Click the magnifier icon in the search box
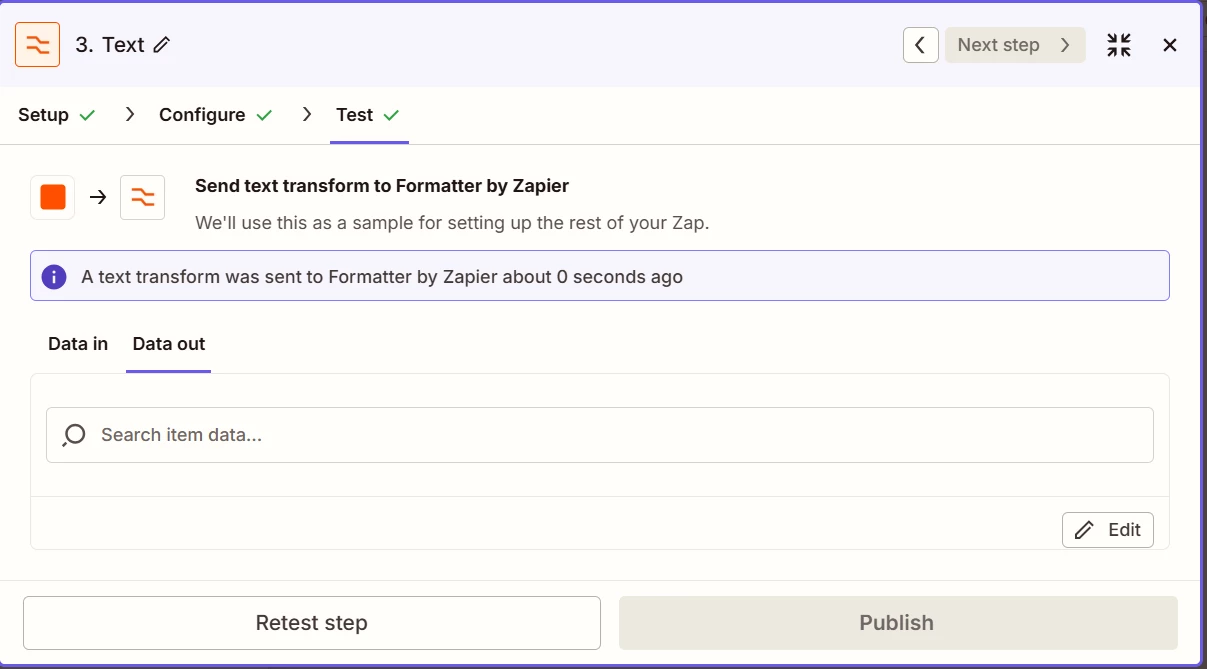The image size is (1207, 669). (74, 435)
